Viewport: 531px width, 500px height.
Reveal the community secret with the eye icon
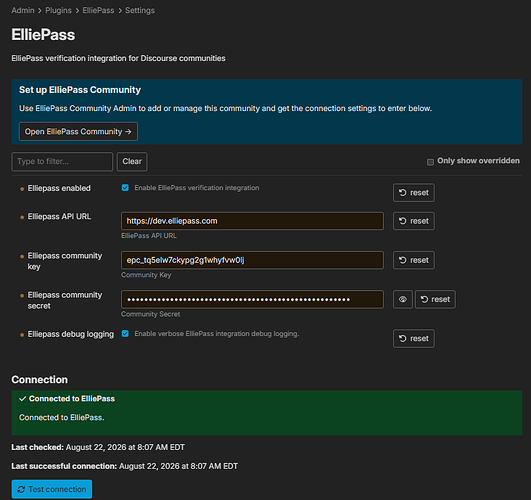[x=403, y=299]
